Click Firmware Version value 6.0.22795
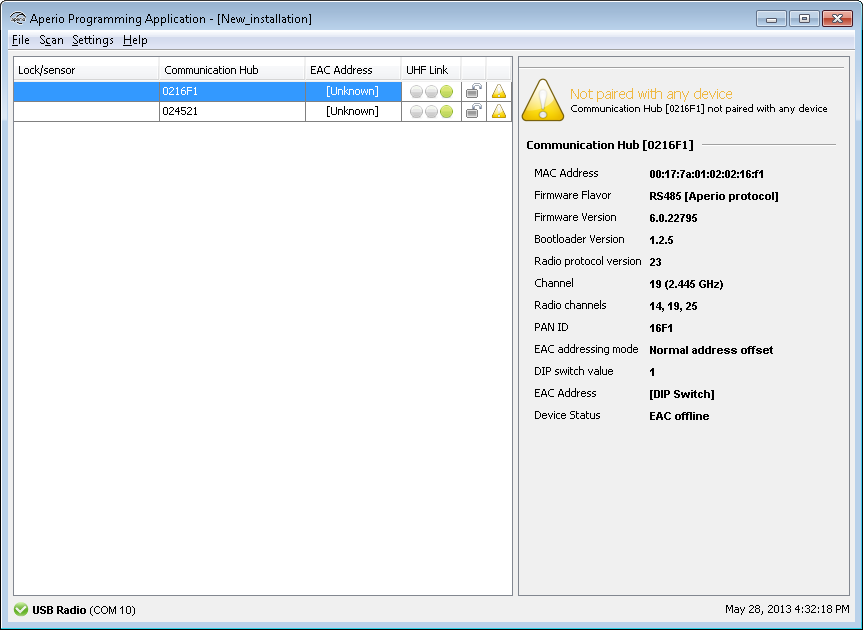This screenshot has width=863, height=630. coord(673,218)
